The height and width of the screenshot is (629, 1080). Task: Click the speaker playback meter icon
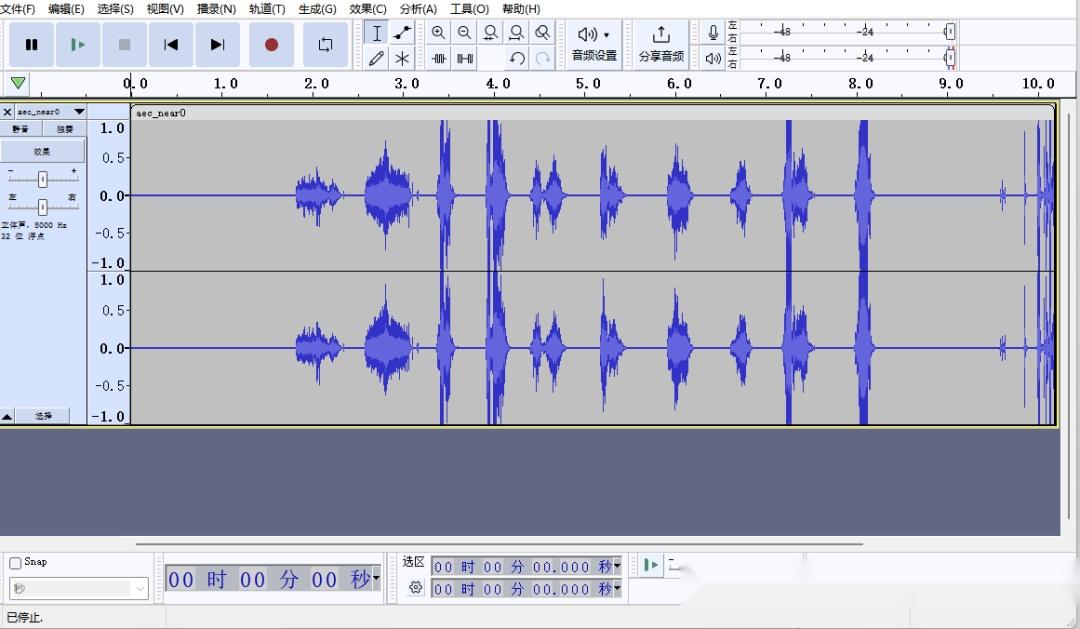tap(714, 59)
